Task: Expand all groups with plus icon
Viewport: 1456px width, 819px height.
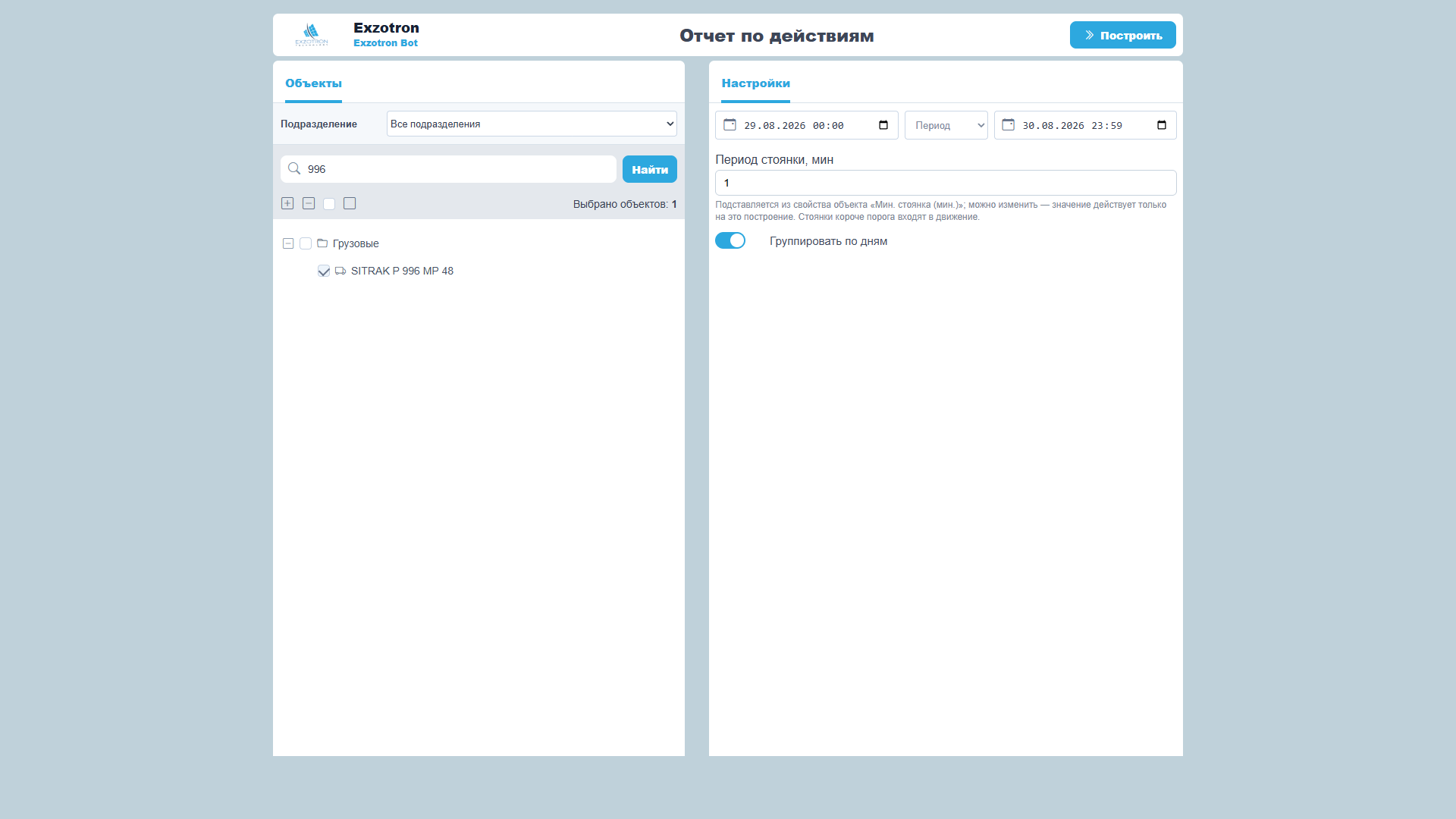Action: [287, 203]
